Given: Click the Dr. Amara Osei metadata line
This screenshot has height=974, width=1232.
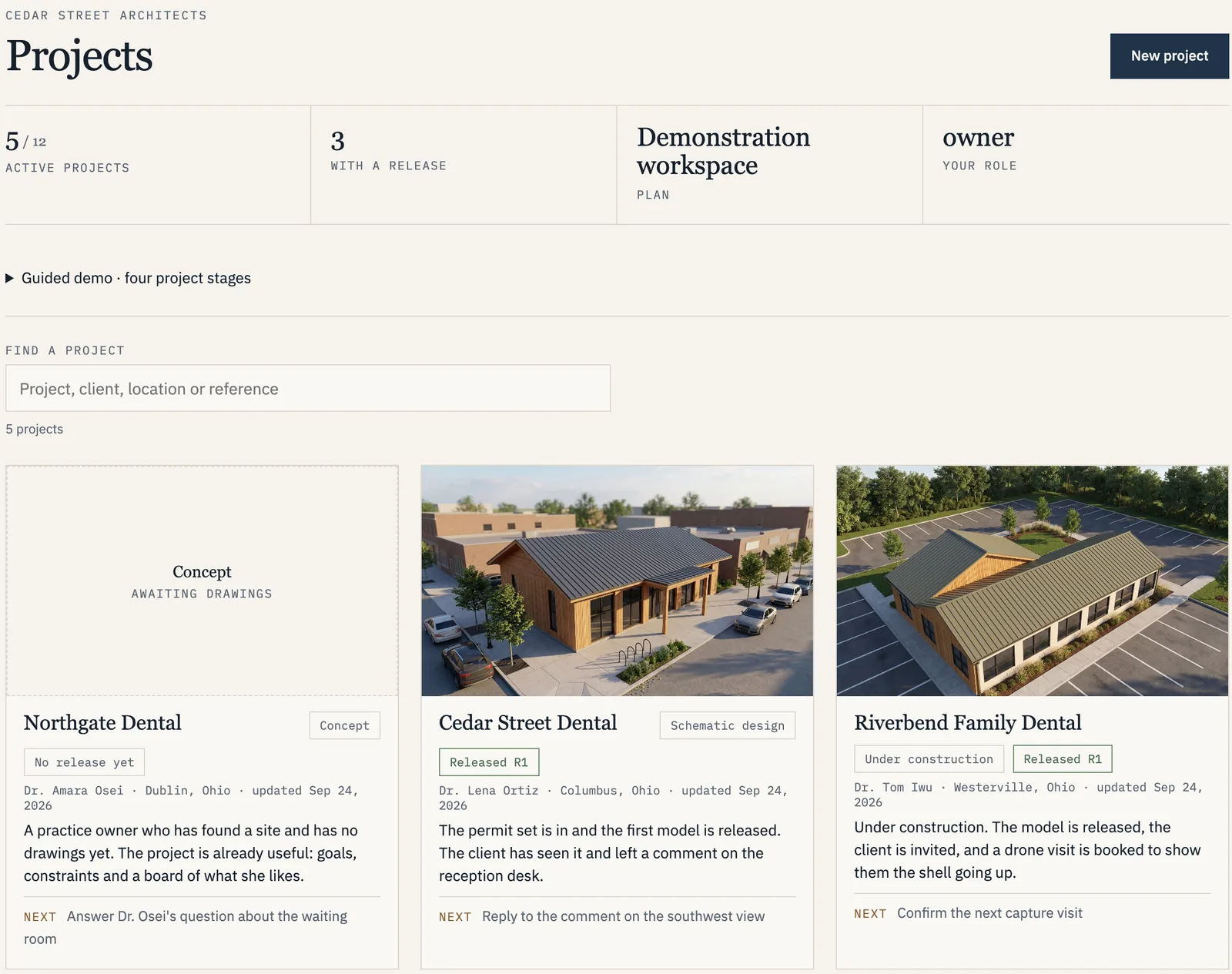Looking at the screenshot, I should tap(191, 798).
